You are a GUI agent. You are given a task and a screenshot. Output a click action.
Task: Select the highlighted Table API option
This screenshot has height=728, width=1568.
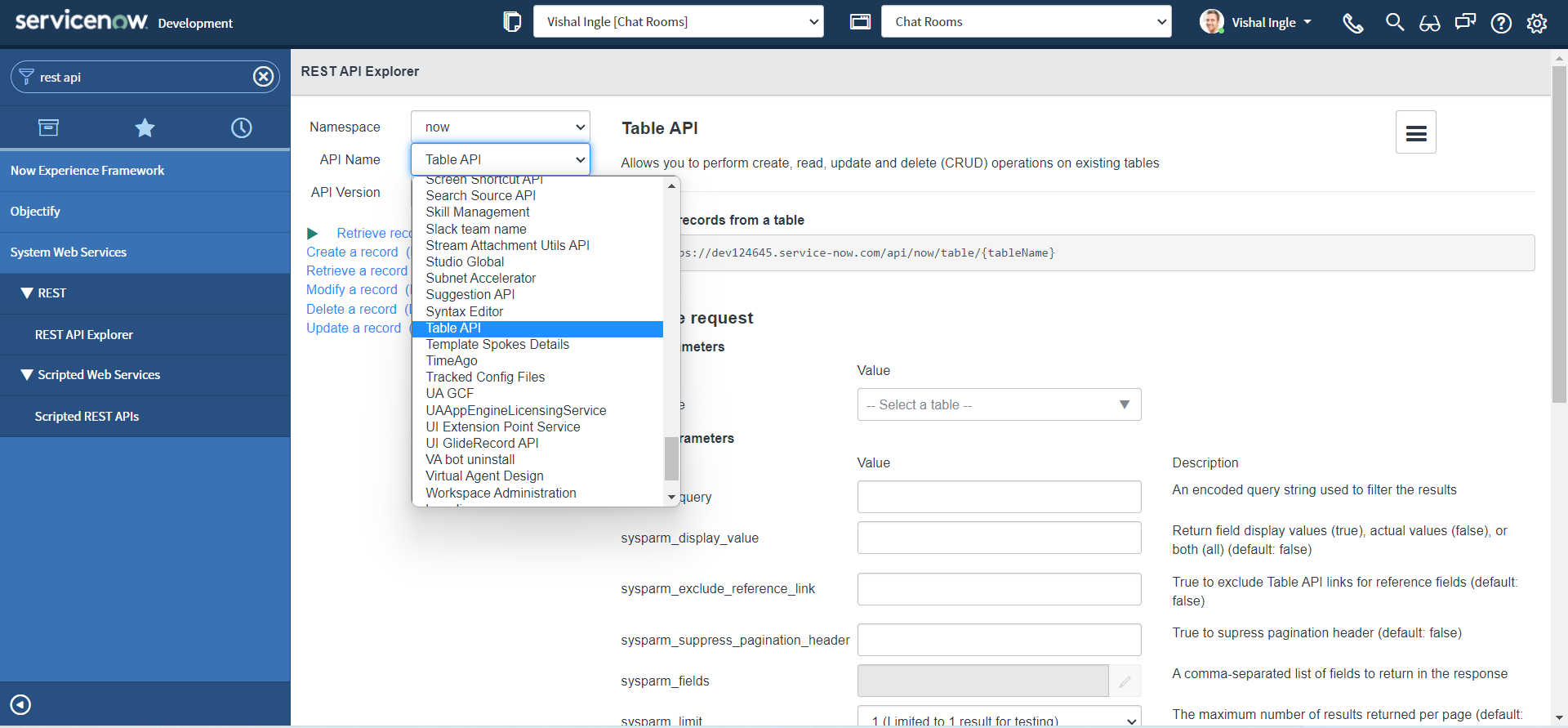tap(537, 328)
